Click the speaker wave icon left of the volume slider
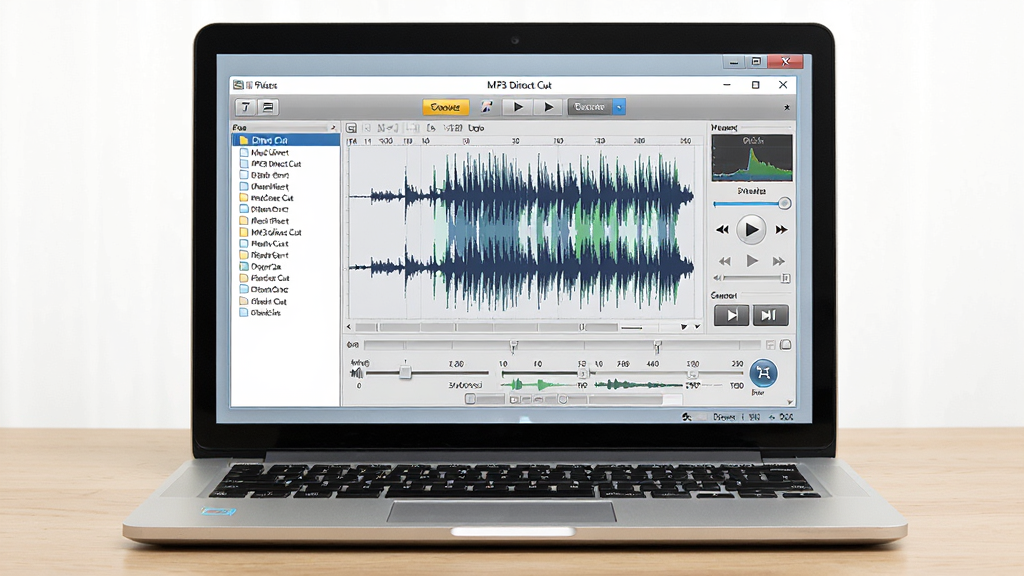Image resolution: width=1024 pixels, height=576 pixels. (357, 373)
